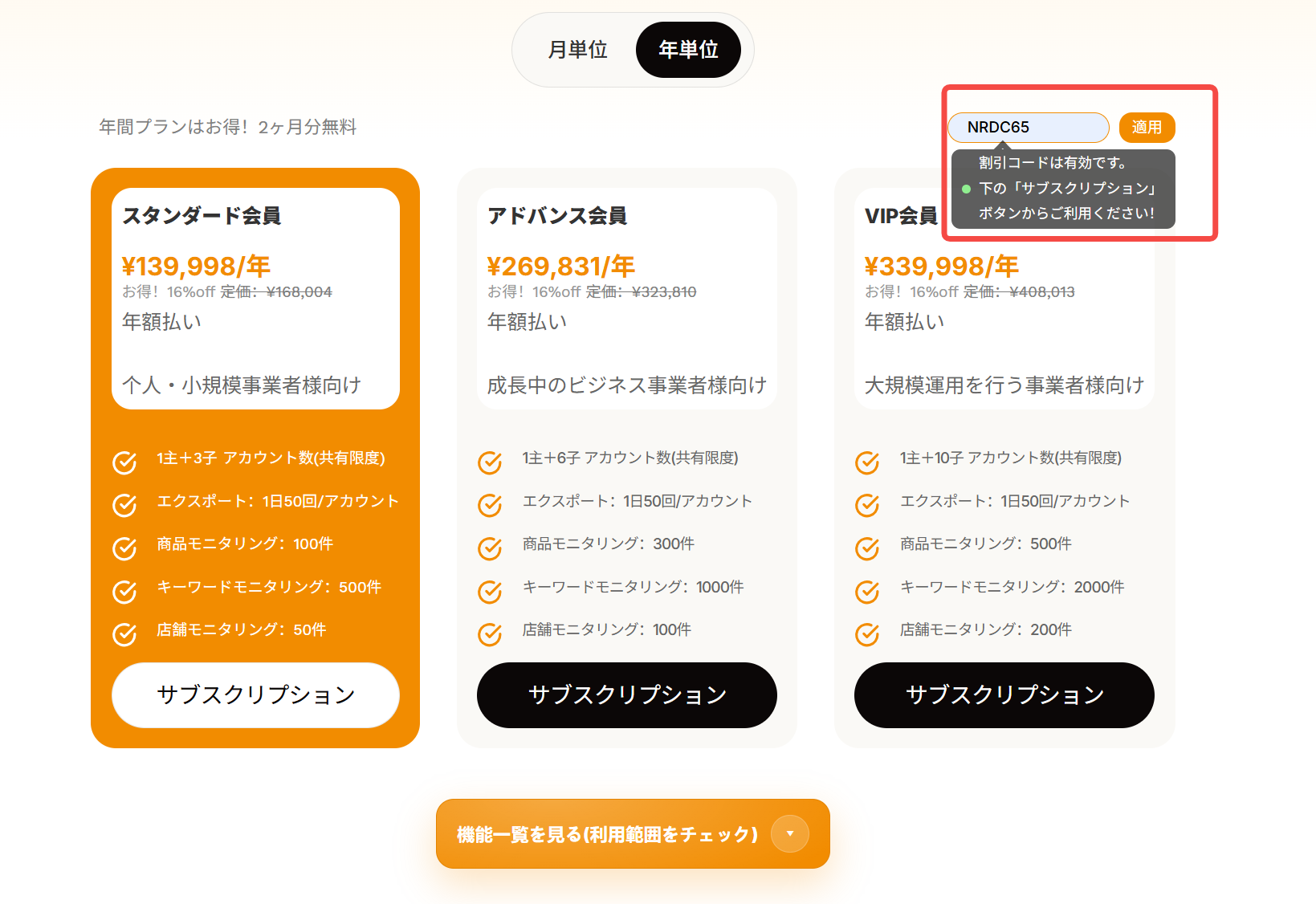The image size is (1316, 904).
Task: Click the ¥269,831/年 price
Action: click(x=561, y=266)
